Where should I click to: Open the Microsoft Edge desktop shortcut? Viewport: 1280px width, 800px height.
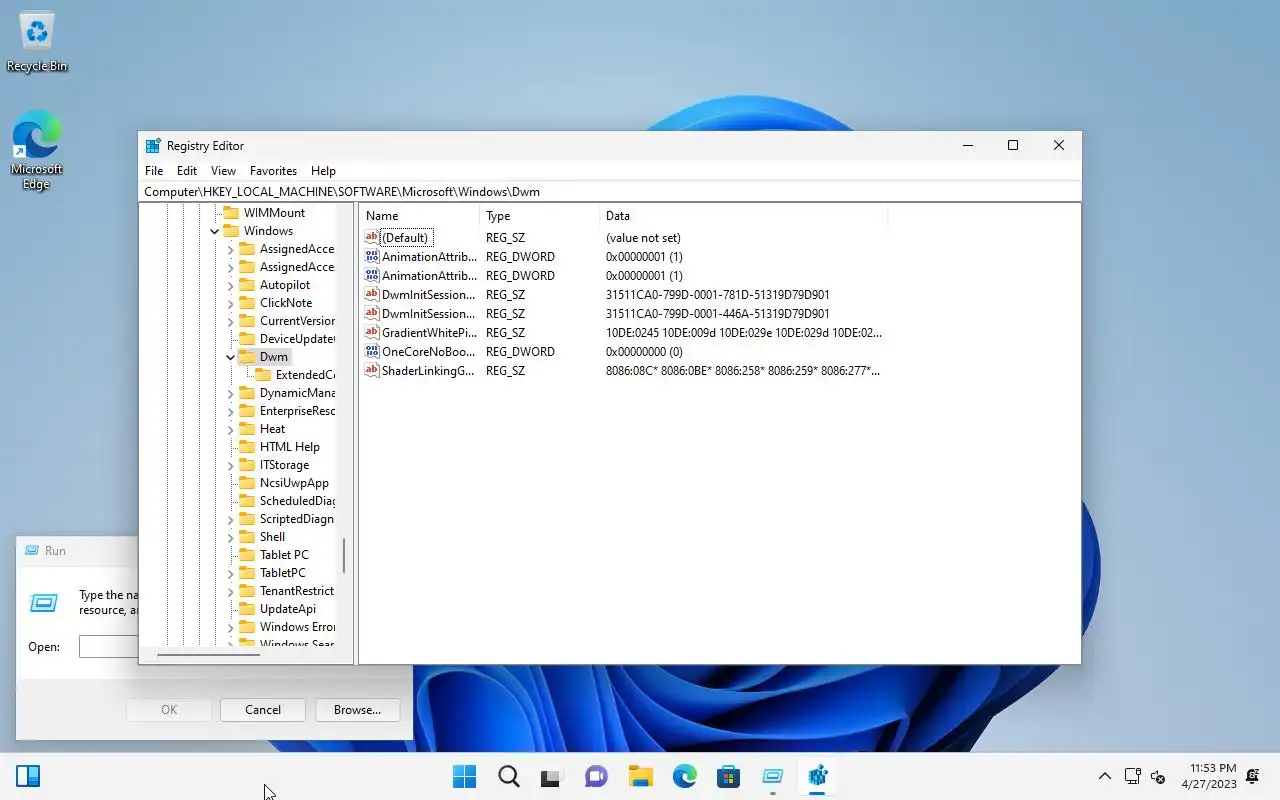pos(37,150)
